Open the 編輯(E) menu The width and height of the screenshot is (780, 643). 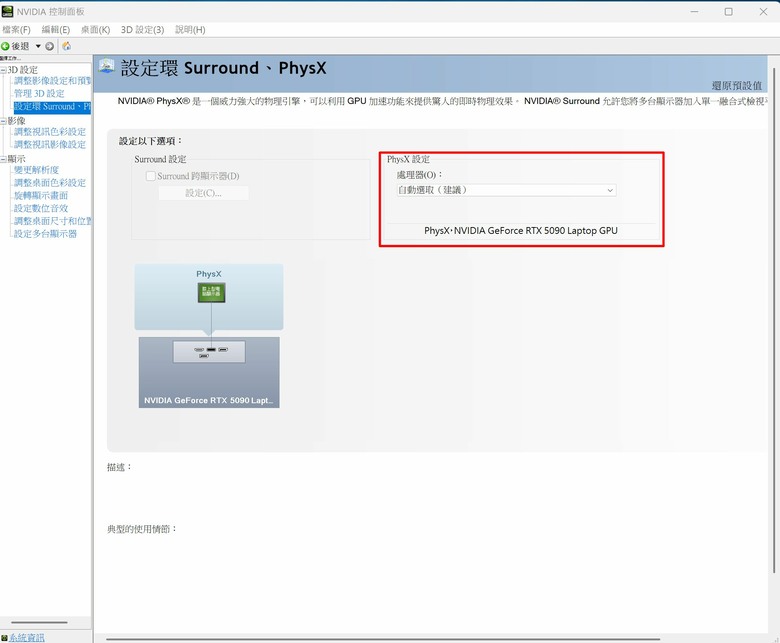click(56, 30)
